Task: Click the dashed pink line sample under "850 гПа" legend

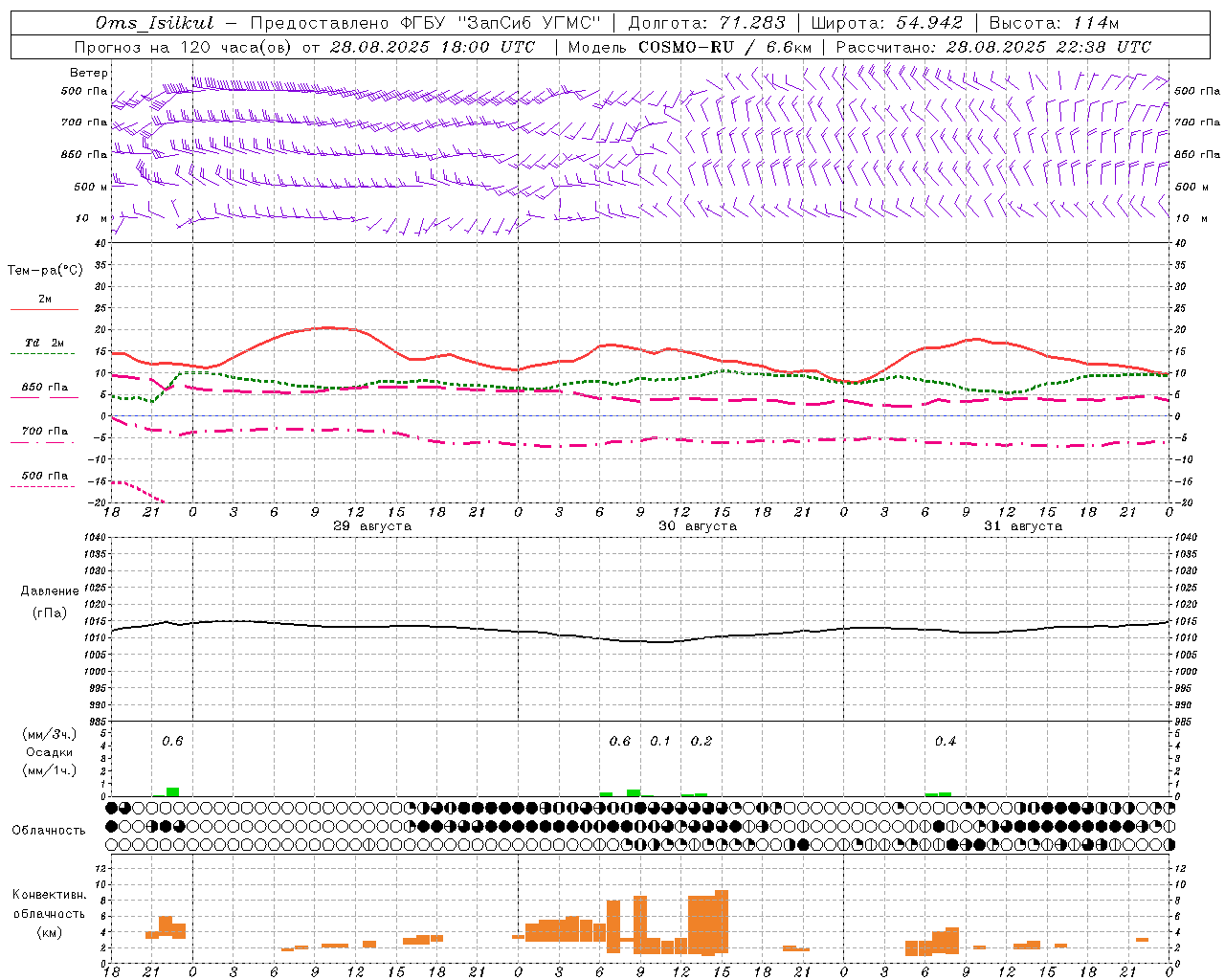Action: 44,399
